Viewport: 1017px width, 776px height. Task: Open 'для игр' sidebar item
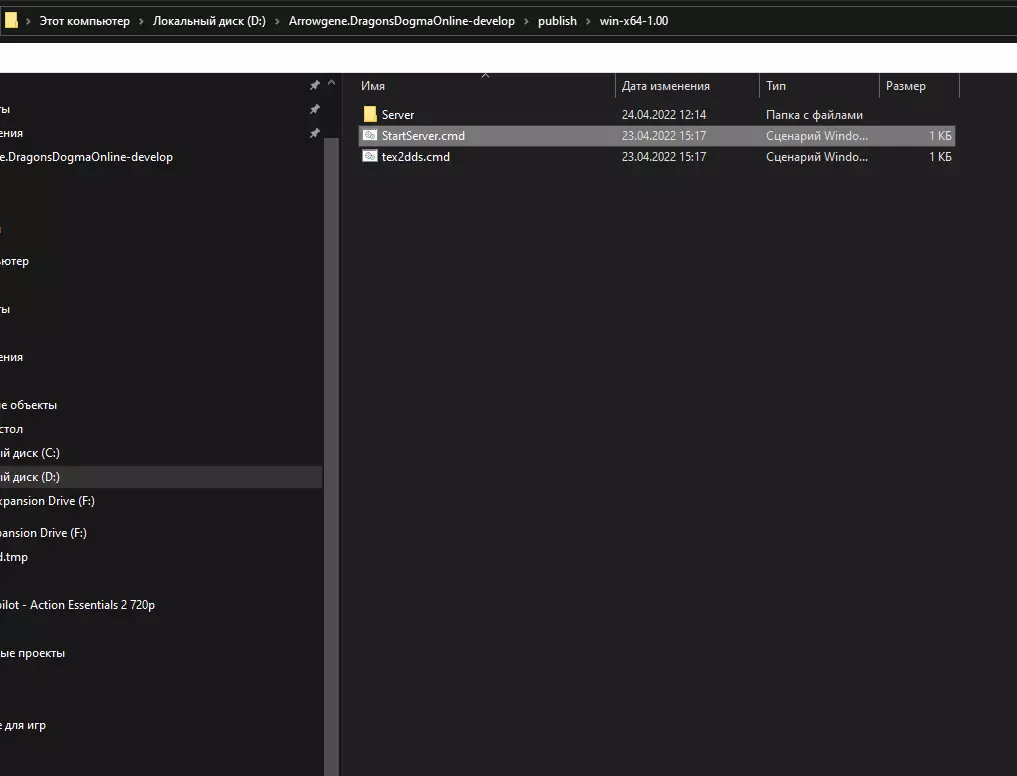click(x=23, y=725)
